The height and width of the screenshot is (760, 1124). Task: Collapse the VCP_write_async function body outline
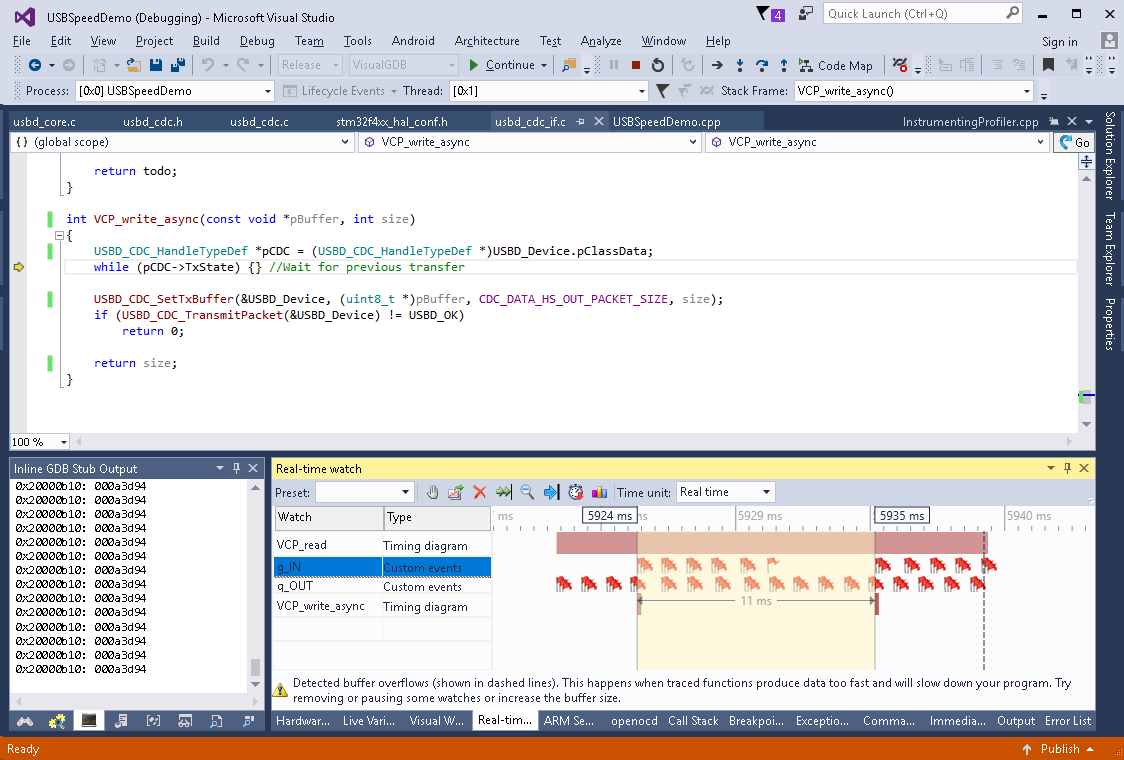[59, 235]
